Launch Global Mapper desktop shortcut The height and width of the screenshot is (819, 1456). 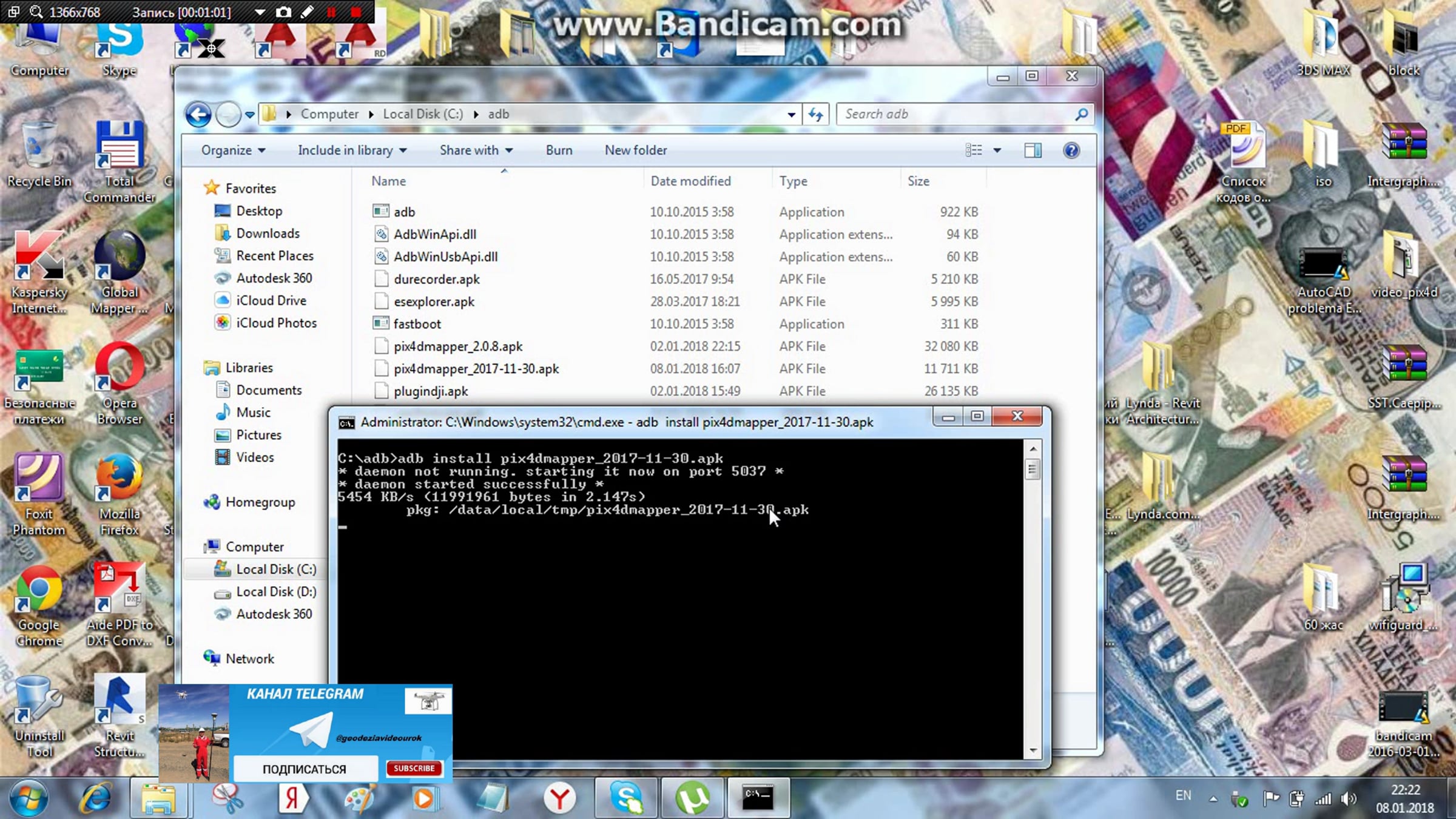pos(119,273)
